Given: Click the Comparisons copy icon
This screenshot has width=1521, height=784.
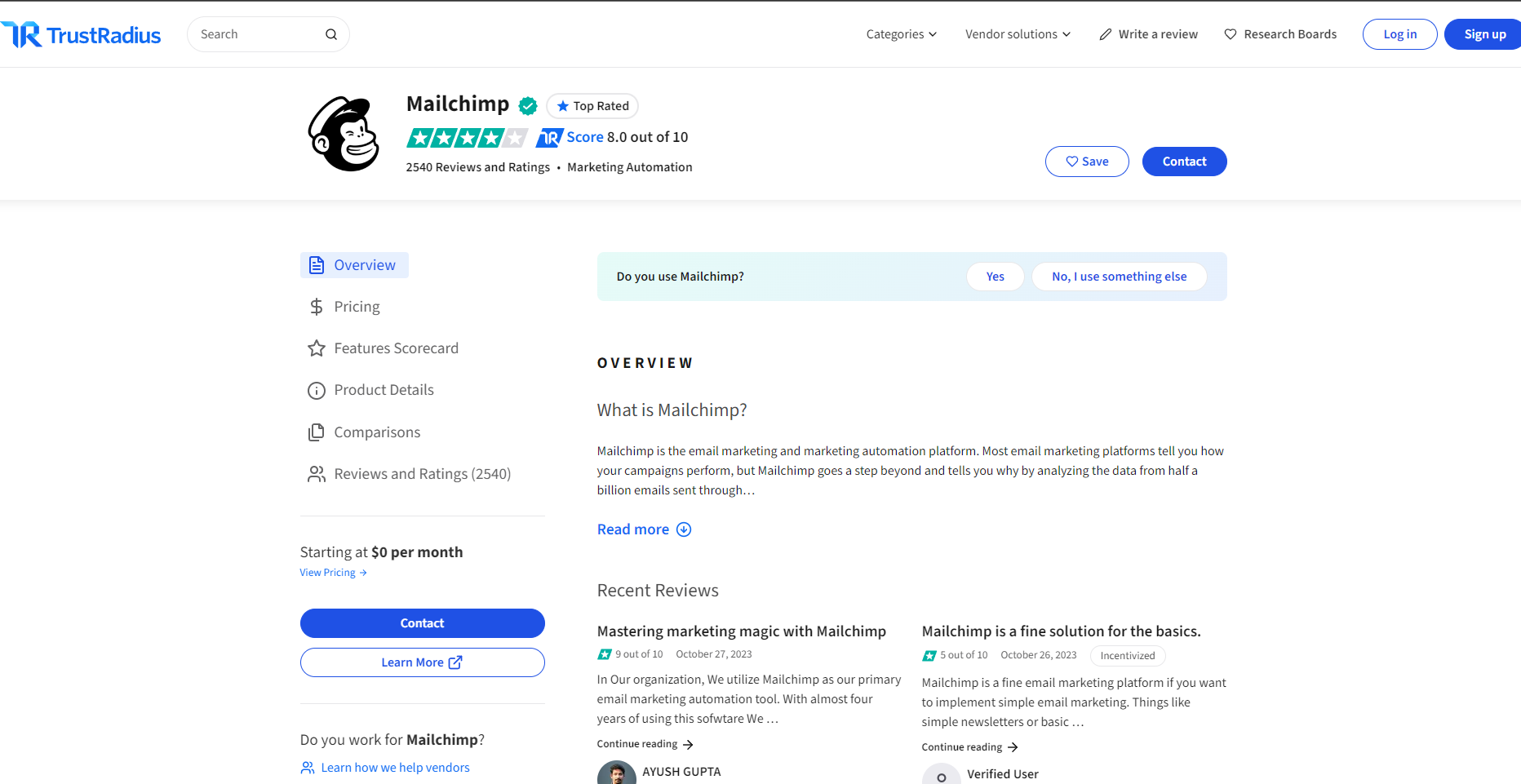Looking at the screenshot, I should pos(317,432).
